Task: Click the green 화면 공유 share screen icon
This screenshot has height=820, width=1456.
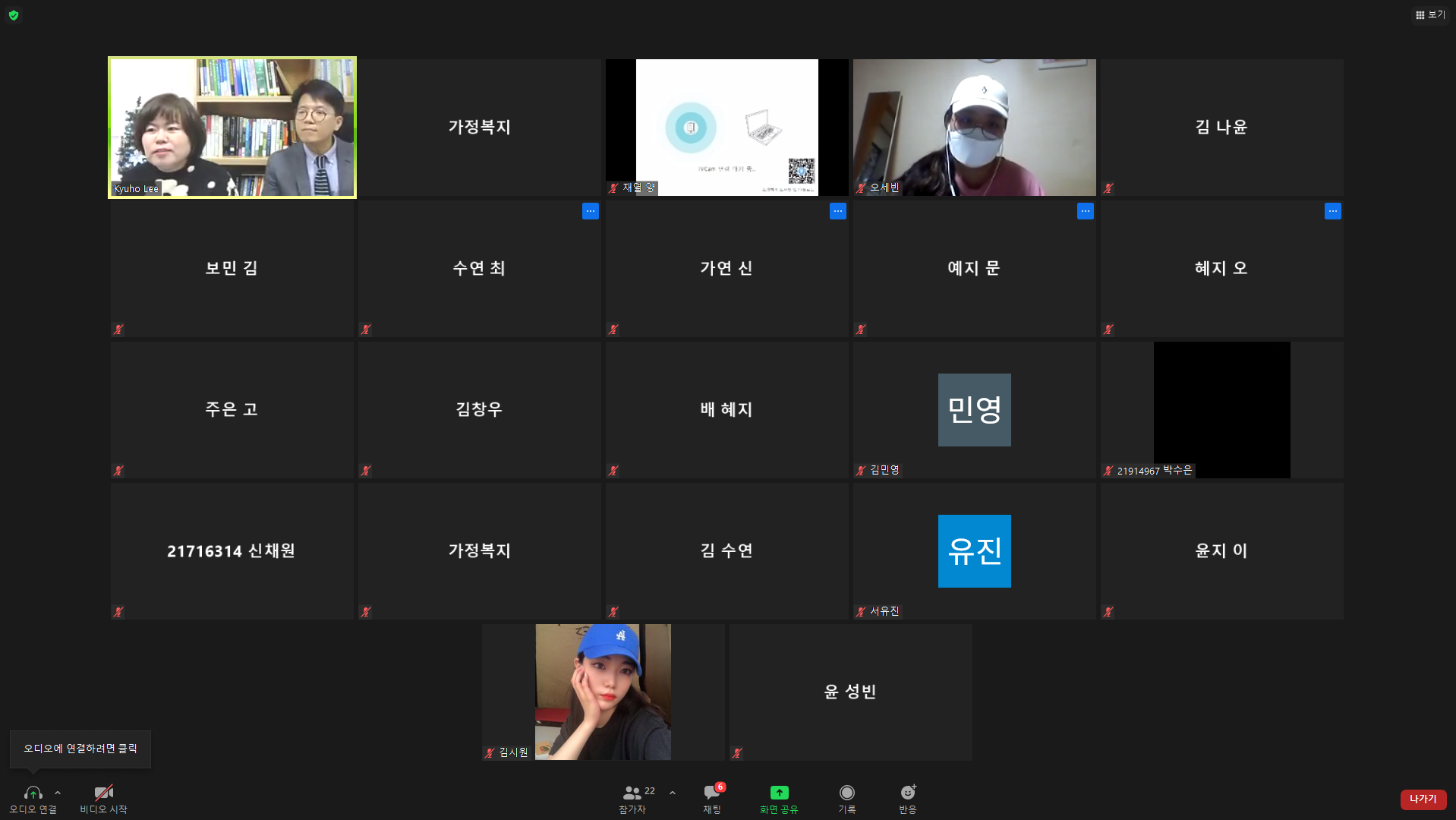Action: pyautogui.click(x=779, y=793)
